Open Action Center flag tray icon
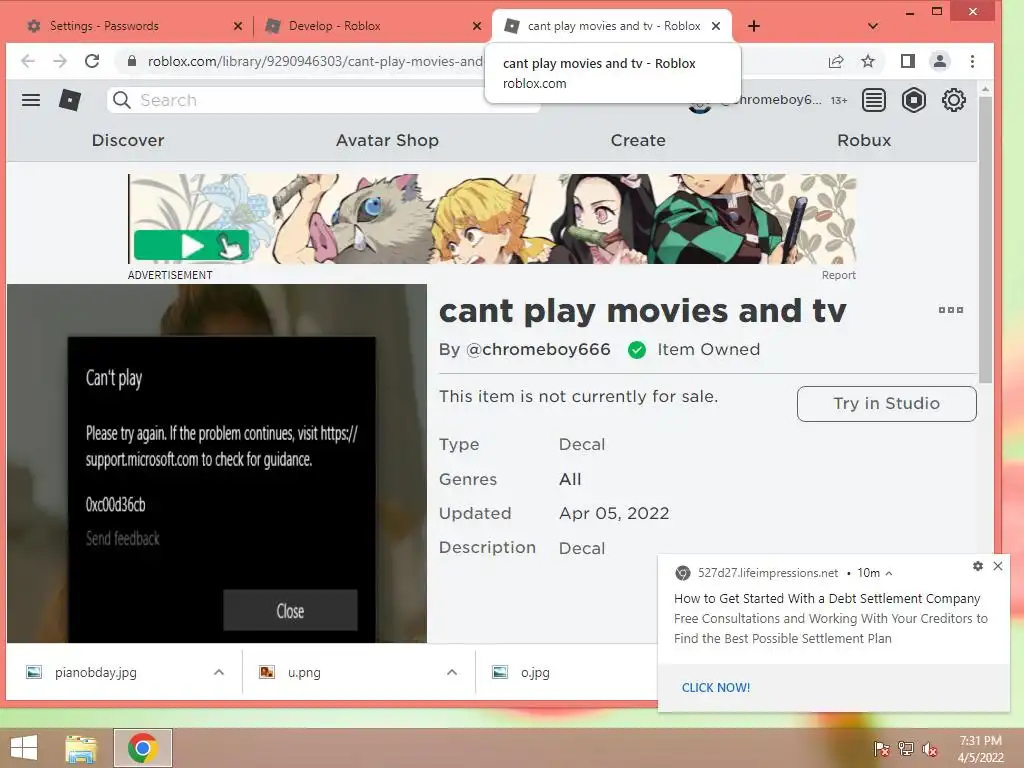The width and height of the screenshot is (1024, 768). click(x=882, y=749)
